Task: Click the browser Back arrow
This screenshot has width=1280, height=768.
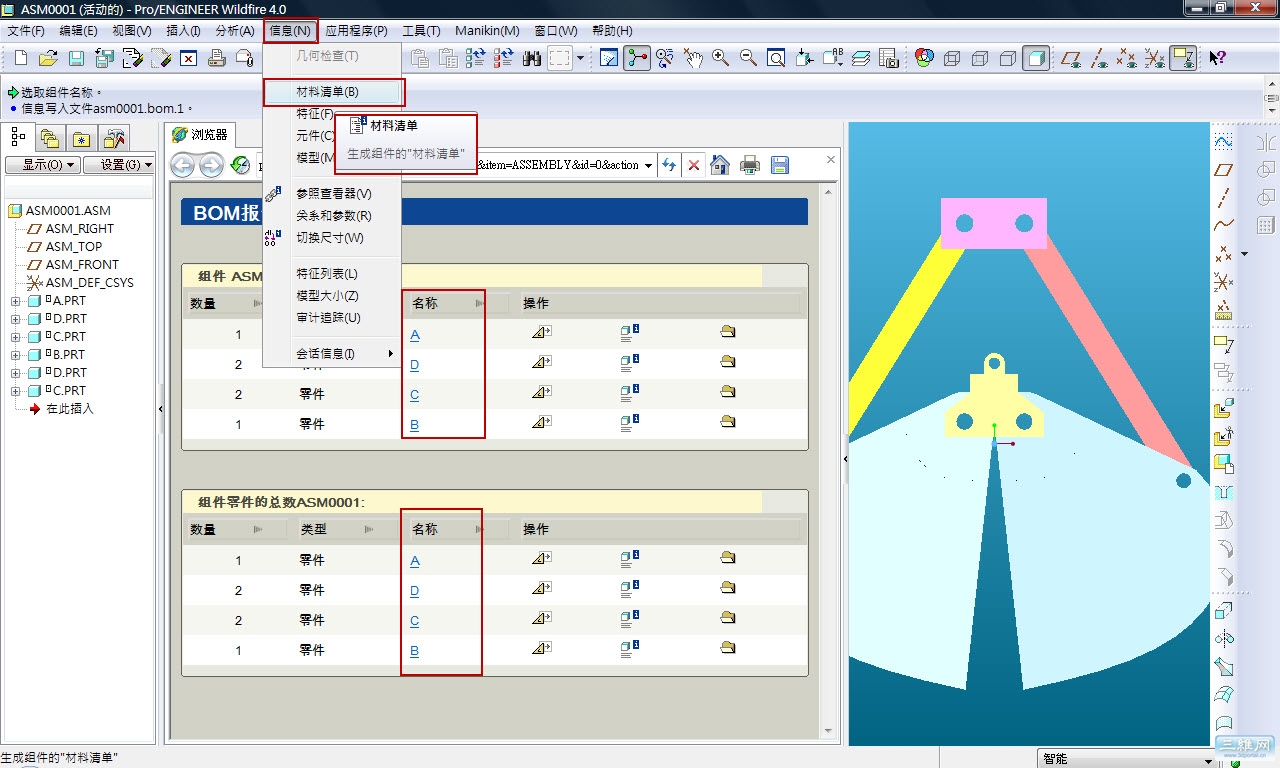Action: [182, 165]
